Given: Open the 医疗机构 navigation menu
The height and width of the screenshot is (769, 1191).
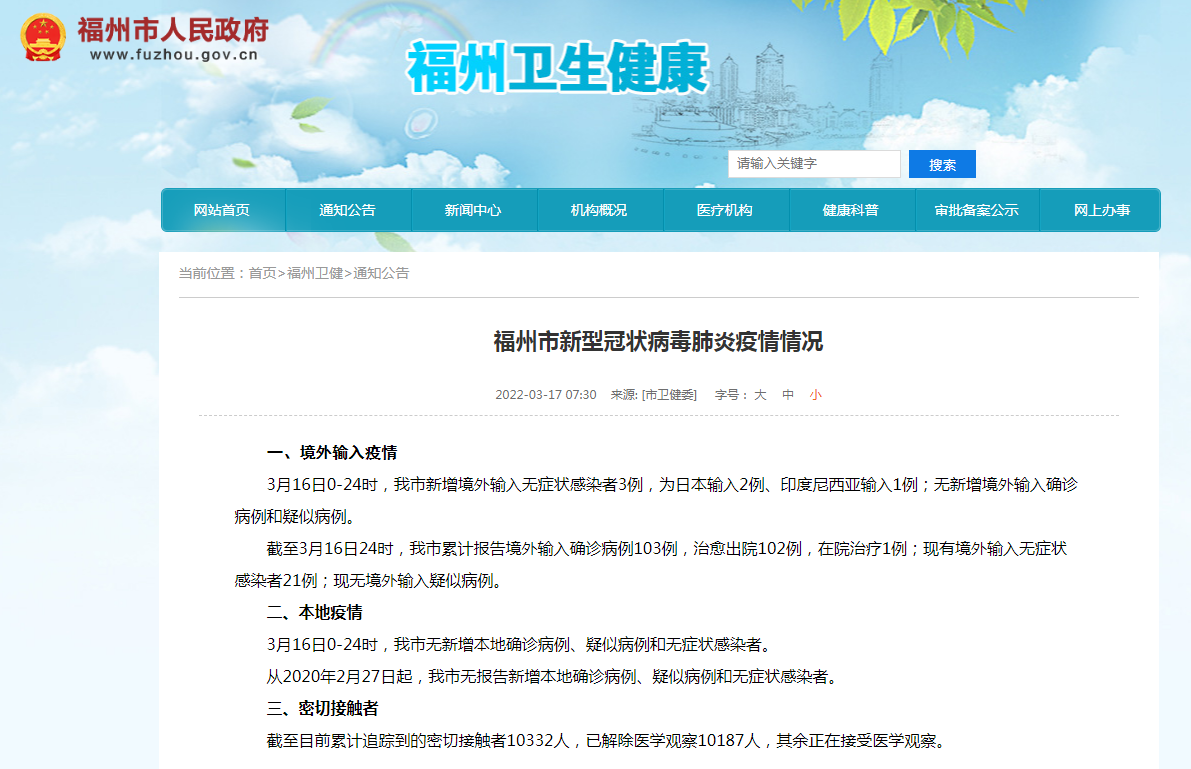Looking at the screenshot, I should 726,210.
